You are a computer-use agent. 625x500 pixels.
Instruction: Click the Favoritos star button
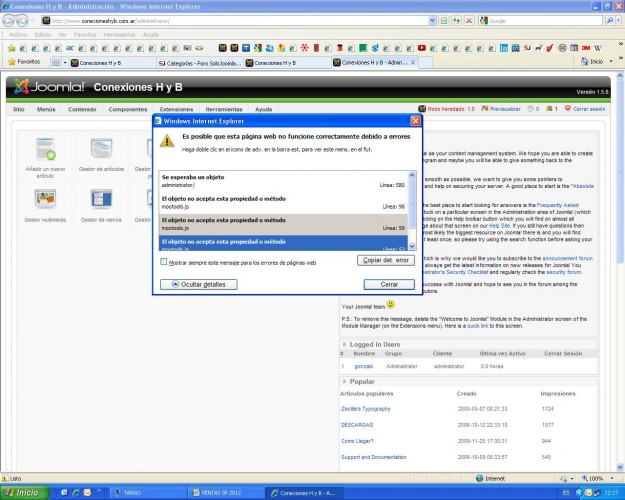click(x=24, y=62)
